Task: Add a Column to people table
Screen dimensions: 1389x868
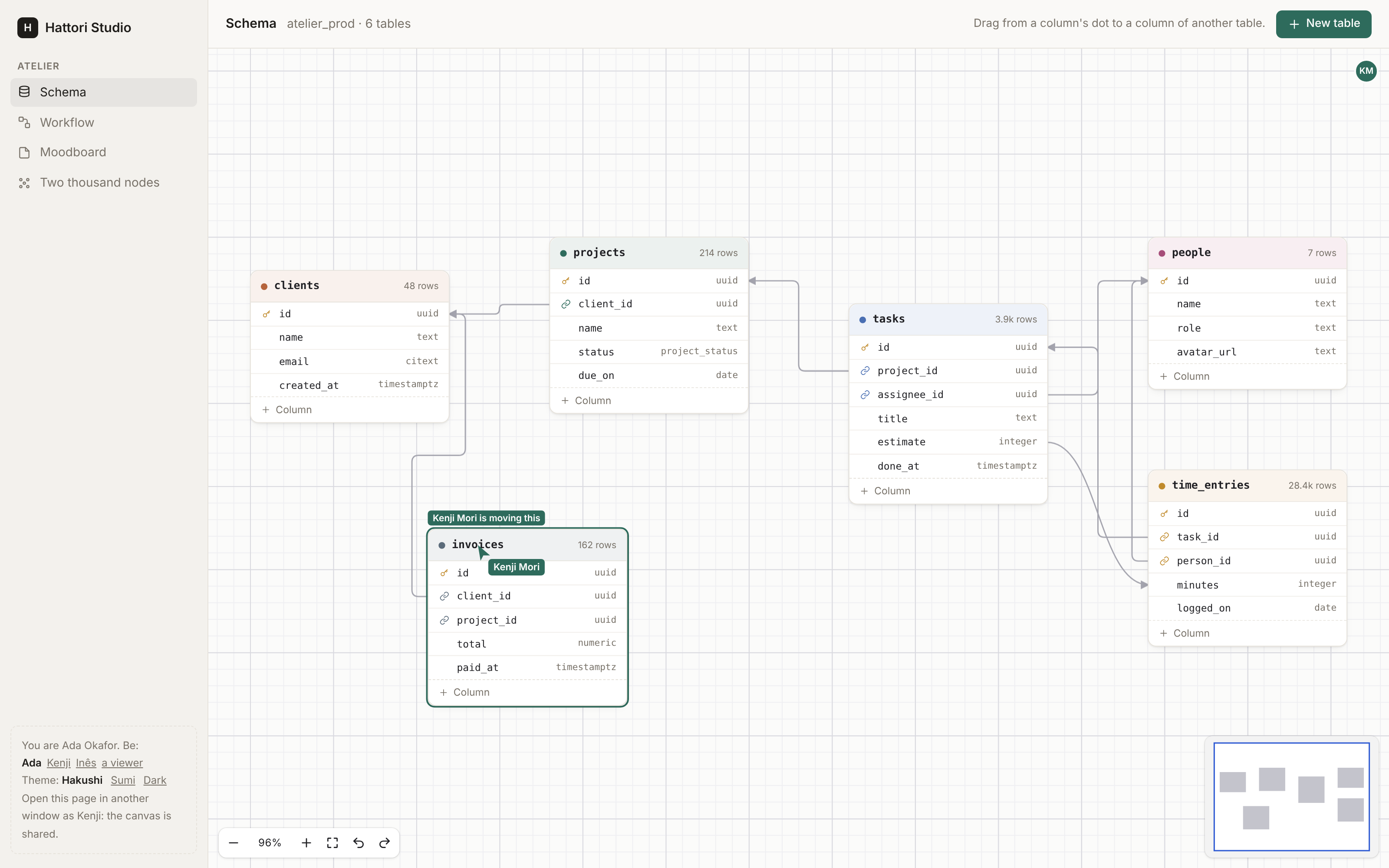Action: click(1247, 377)
